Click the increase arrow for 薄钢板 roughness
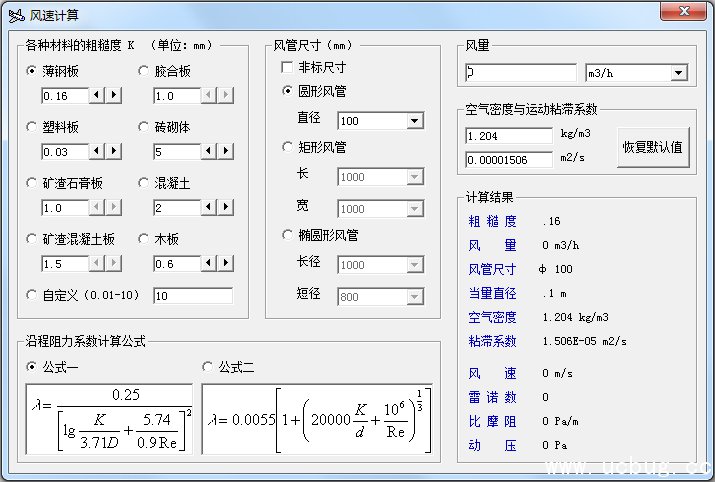Image resolution: width=715 pixels, height=482 pixels. pyautogui.click(x=113, y=96)
